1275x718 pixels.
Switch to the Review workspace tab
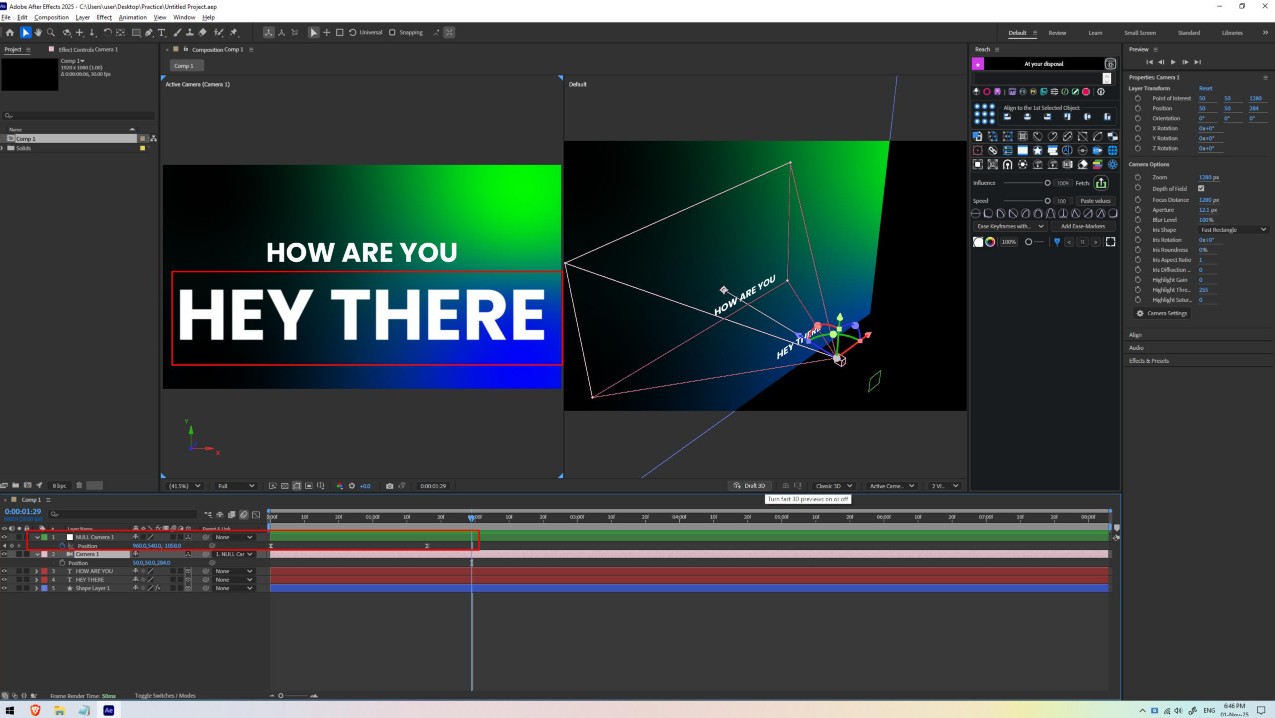1057,33
